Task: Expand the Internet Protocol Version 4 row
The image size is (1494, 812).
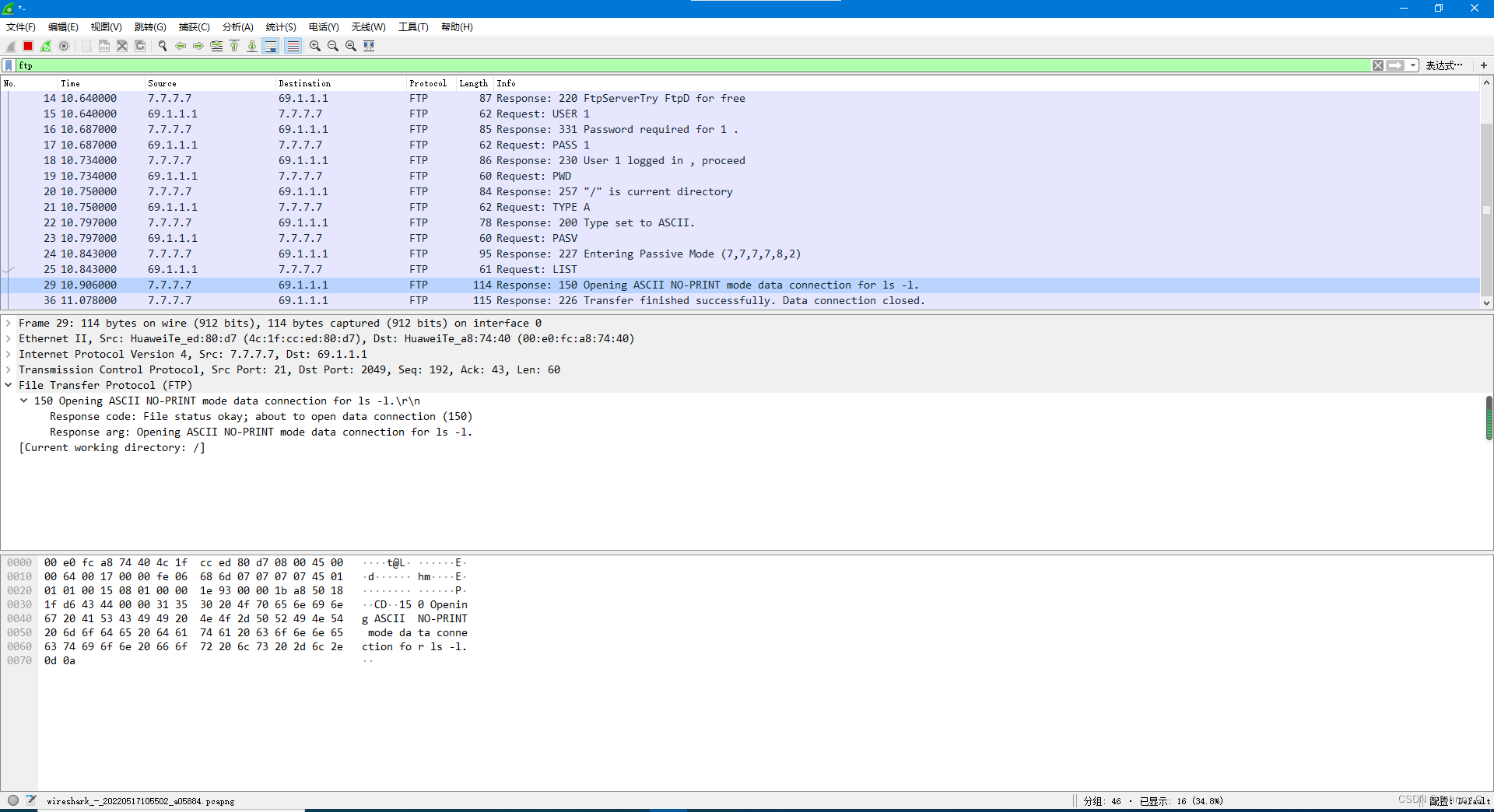Action: coord(9,354)
